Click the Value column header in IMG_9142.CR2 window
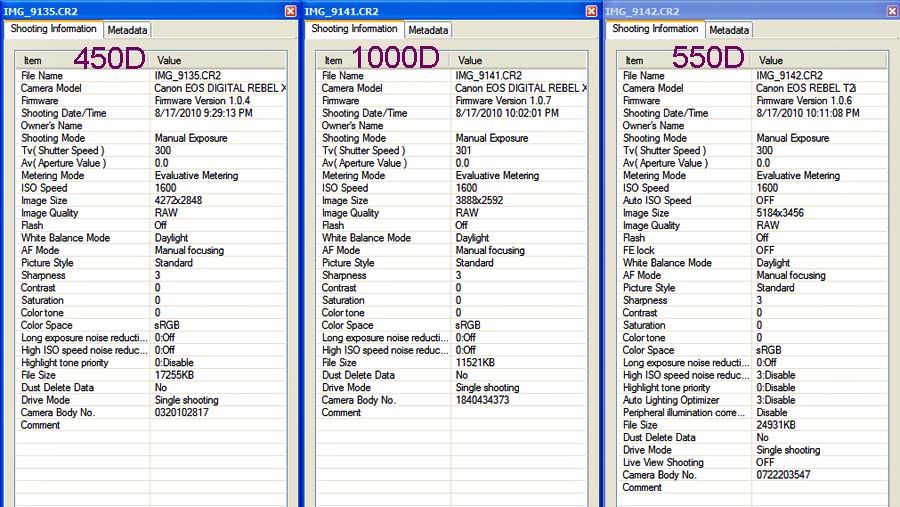 click(820, 60)
